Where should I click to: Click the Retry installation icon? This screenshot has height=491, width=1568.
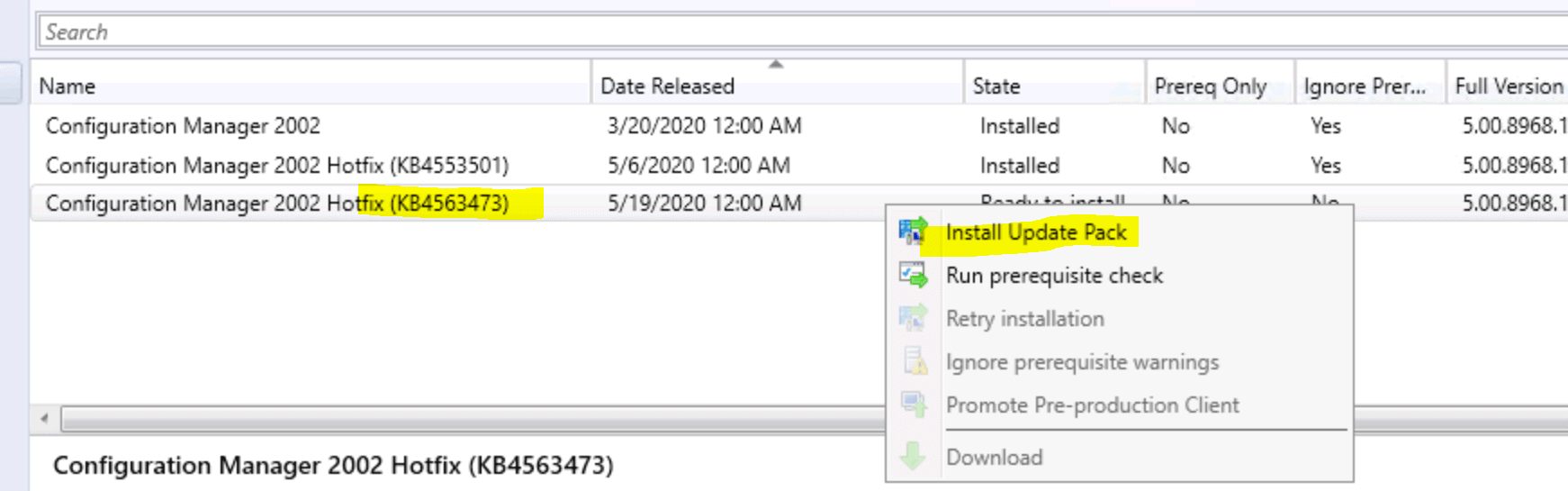point(914,318)
